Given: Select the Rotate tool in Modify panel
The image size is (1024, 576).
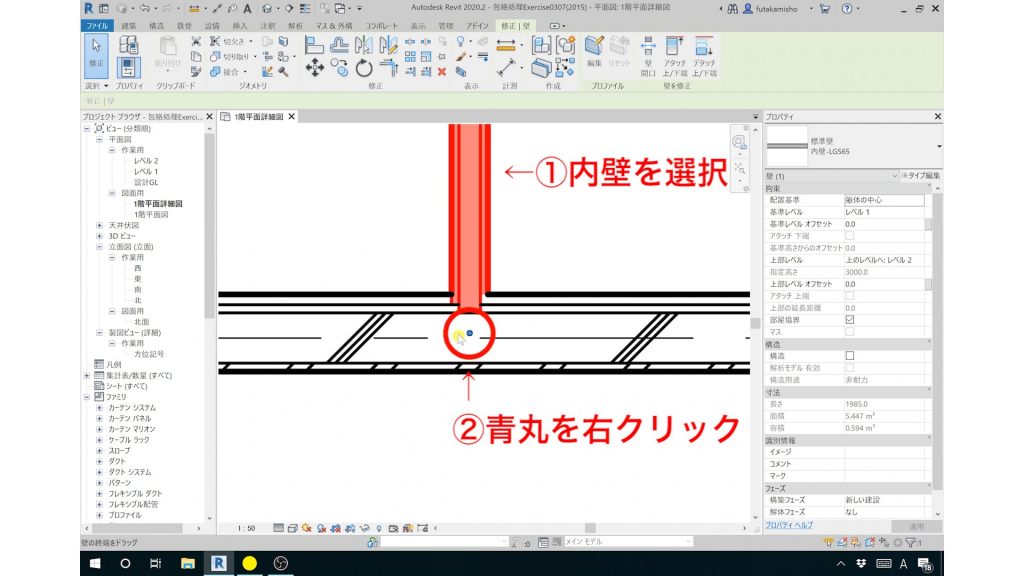Looking at the screenshot, I should pyautogui.click(x=363, y=68).
